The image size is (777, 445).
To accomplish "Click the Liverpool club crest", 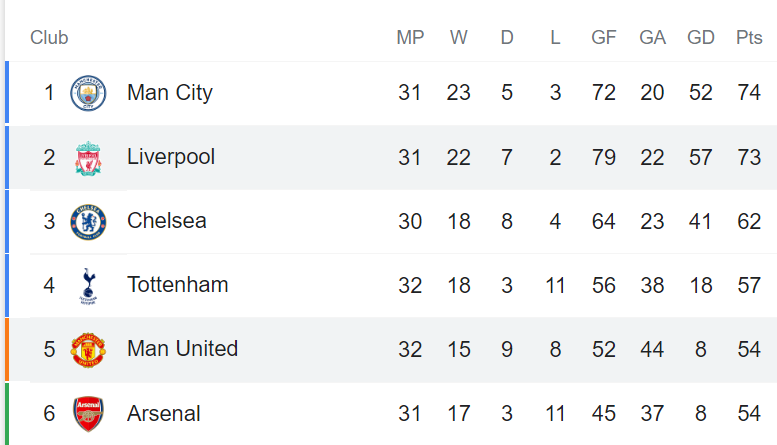I will tap(88, 158).
